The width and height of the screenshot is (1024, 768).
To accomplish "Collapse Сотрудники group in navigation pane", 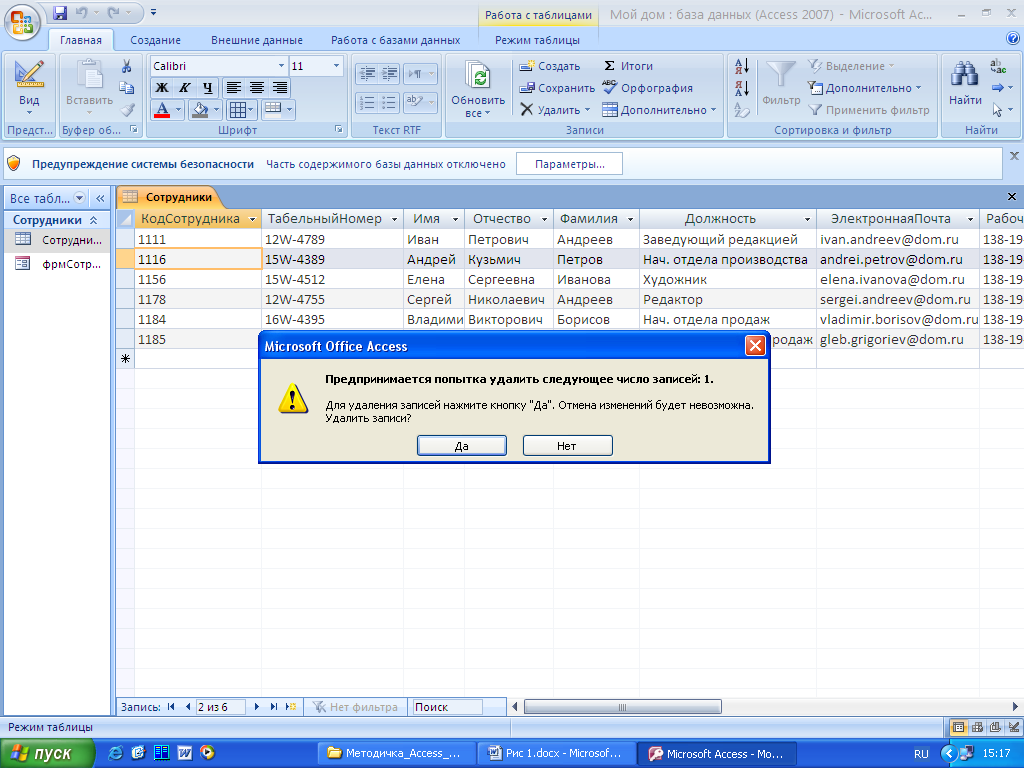I will coord(93,220).
